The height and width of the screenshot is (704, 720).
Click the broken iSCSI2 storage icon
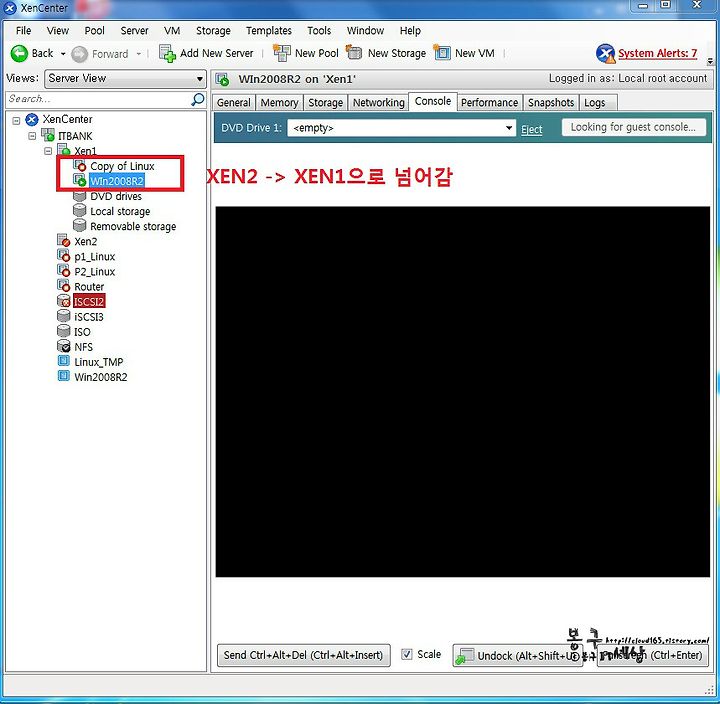[x=63, y=301]
